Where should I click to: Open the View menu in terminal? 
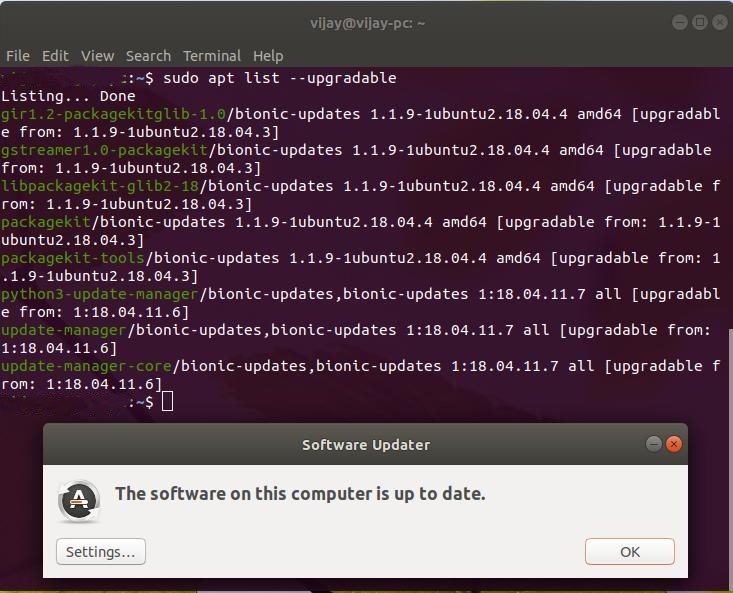coord(97,56)
